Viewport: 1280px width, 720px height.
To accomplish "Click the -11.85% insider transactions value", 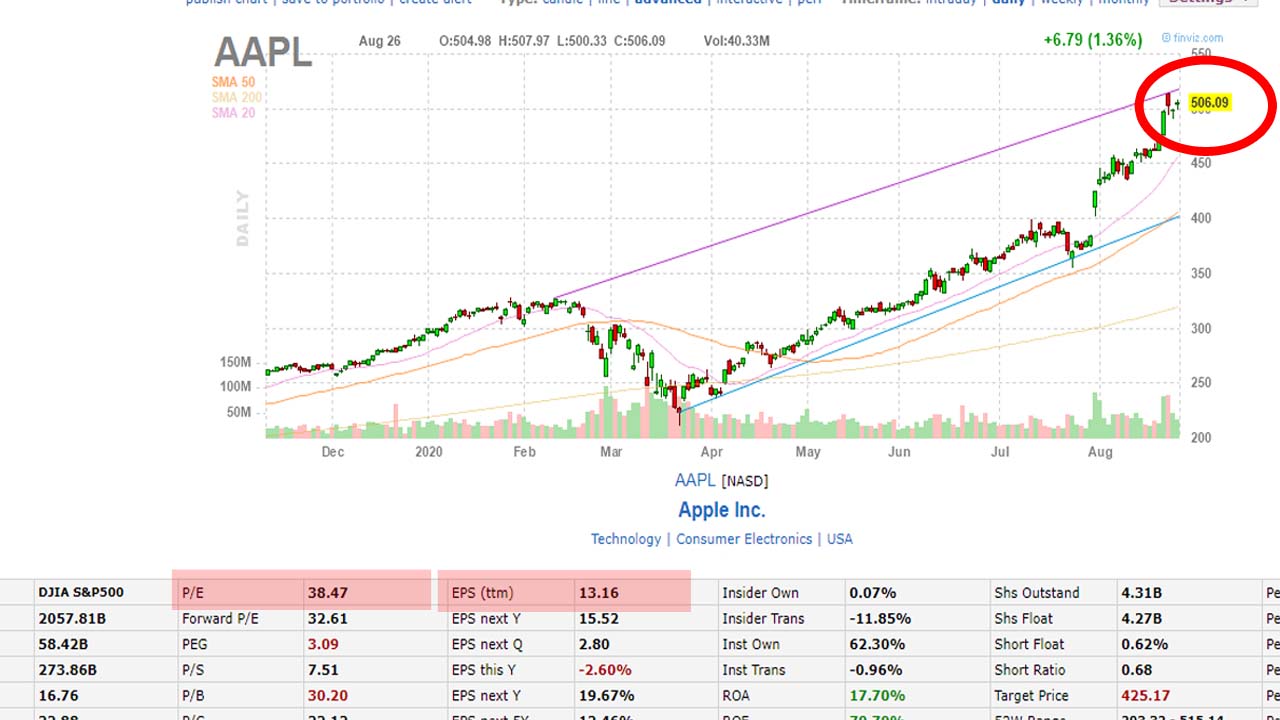I will (x=880, y=619).
